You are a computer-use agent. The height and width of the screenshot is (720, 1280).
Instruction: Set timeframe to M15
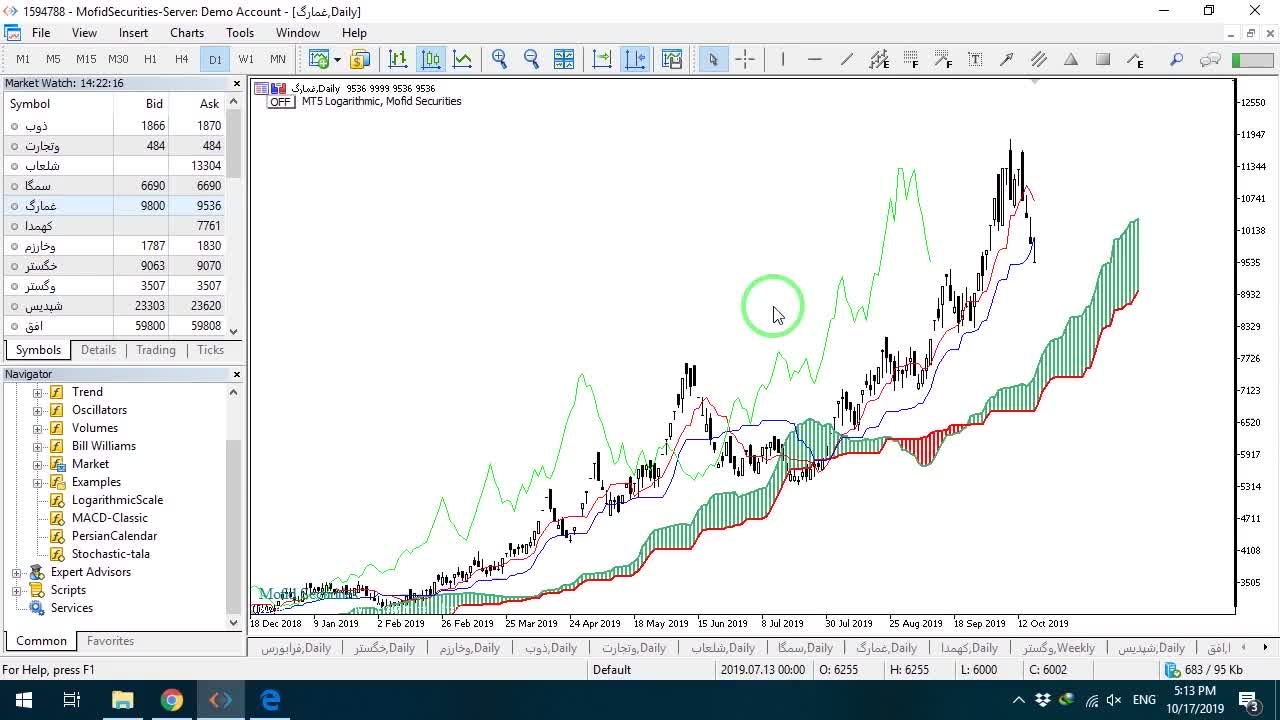click(86, 60)
